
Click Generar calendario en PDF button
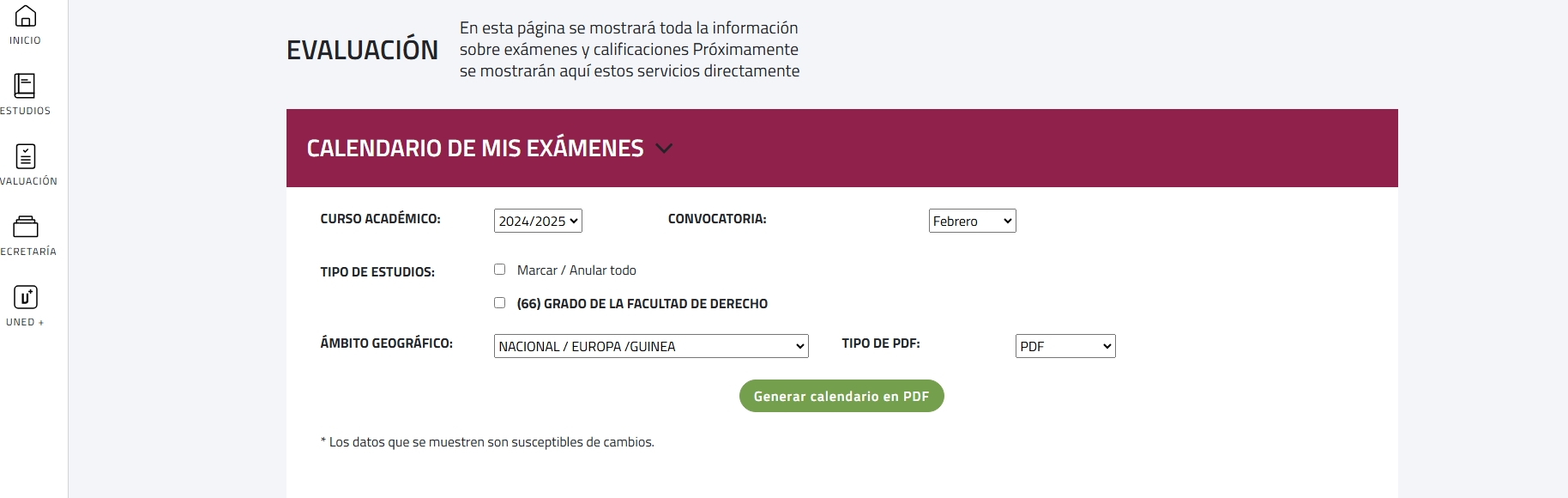click(x=841, y=396)
